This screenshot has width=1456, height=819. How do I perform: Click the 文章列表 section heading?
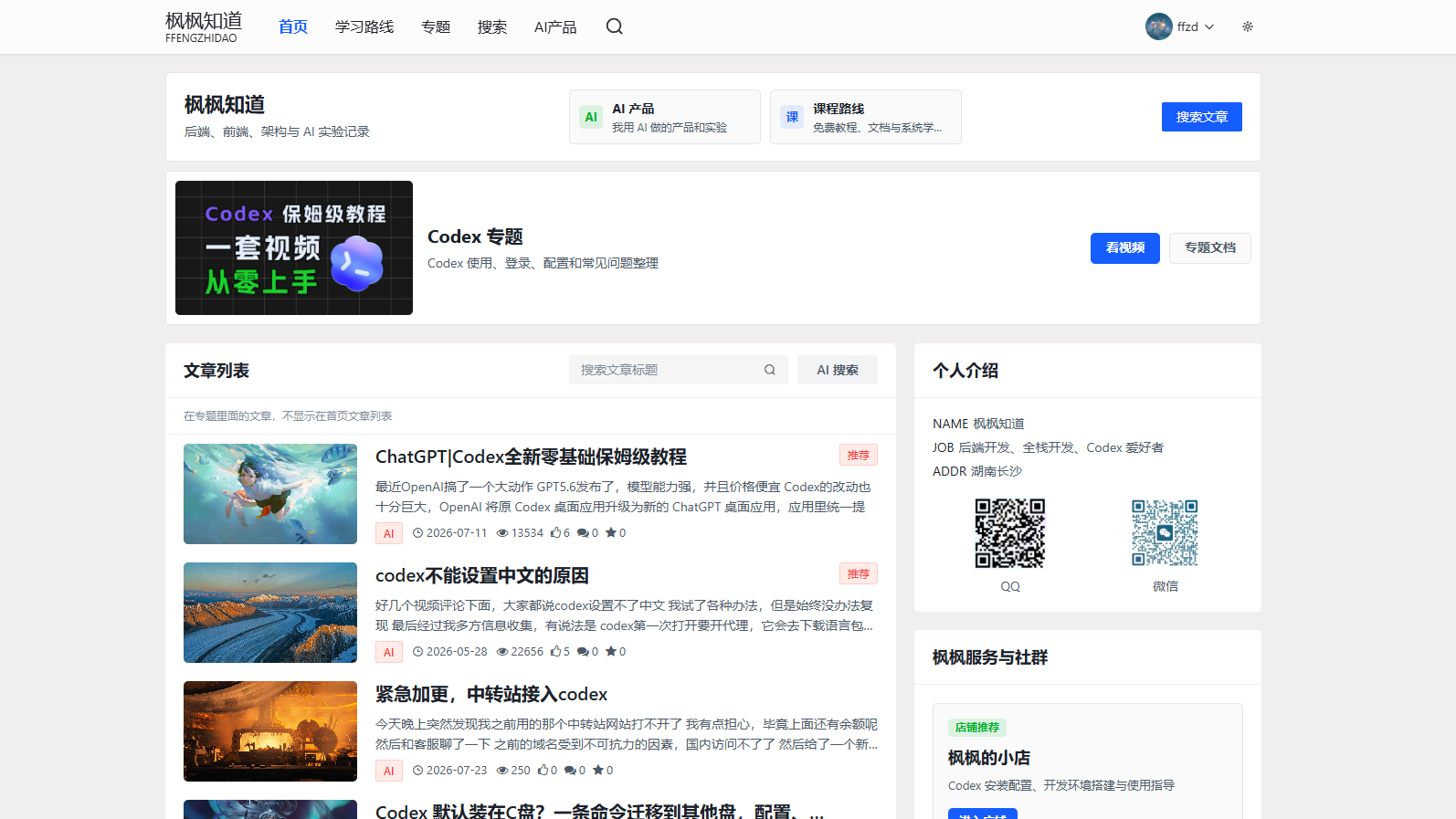216,371
